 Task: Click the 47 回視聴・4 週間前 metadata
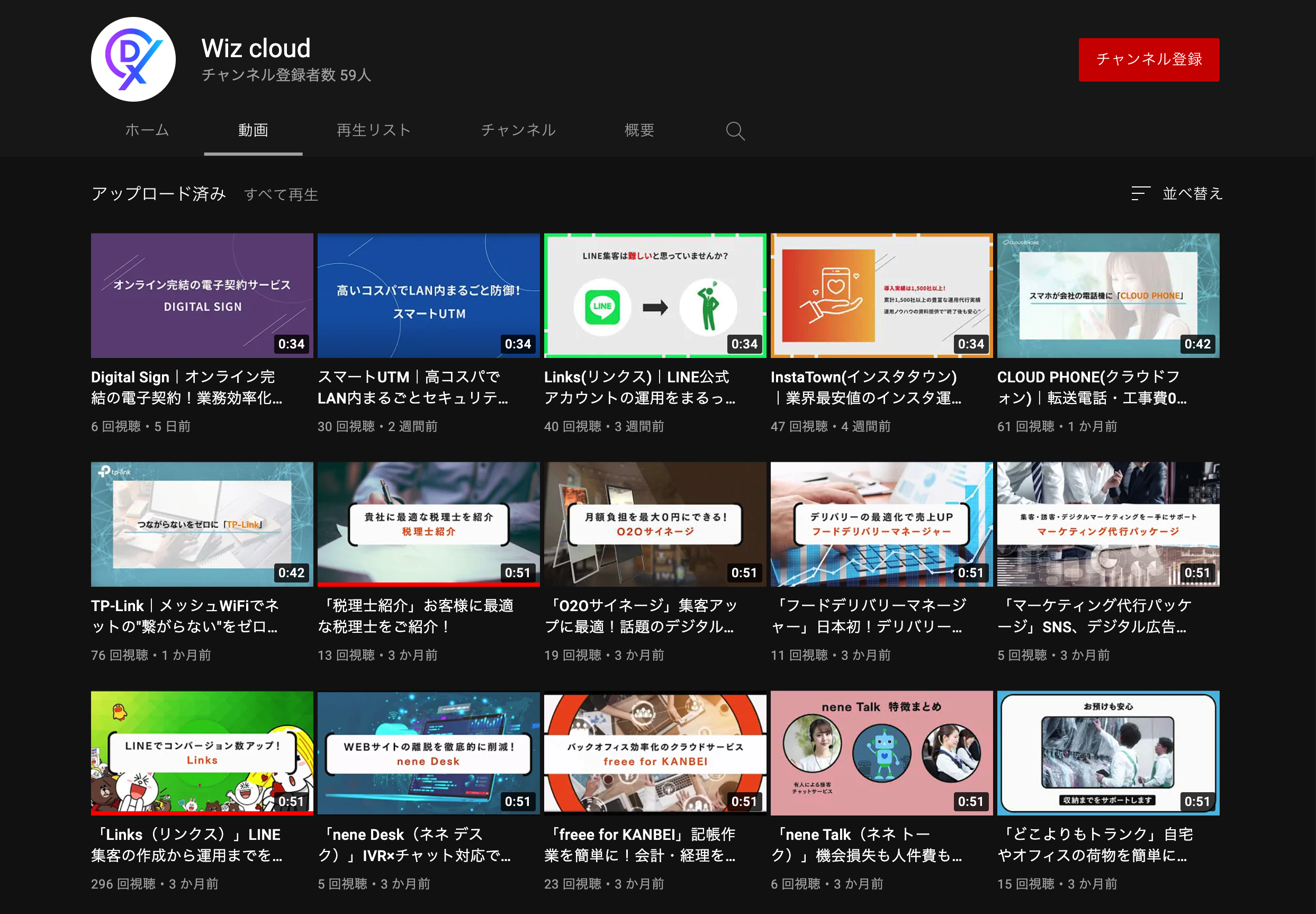831,426
